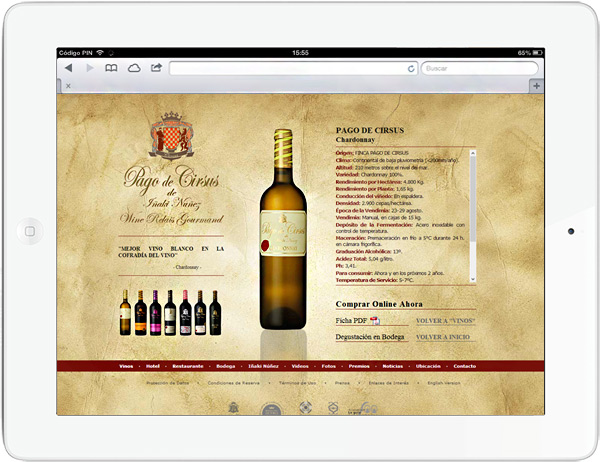Open the Degustación en Bodega link
Viewport: 600px width, 462px height.
(x=370, y=337)
